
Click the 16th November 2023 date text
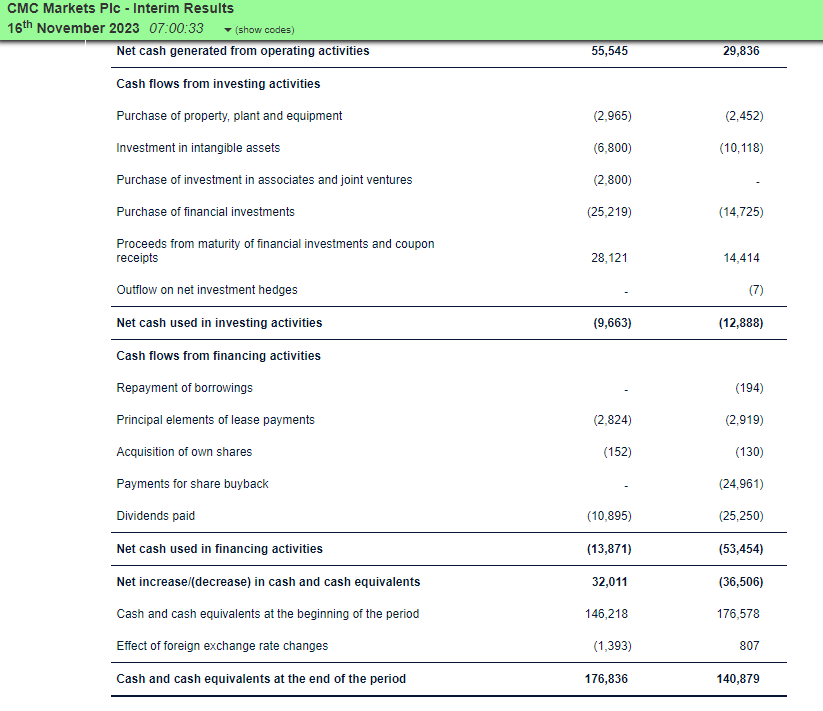pos(73,28)
